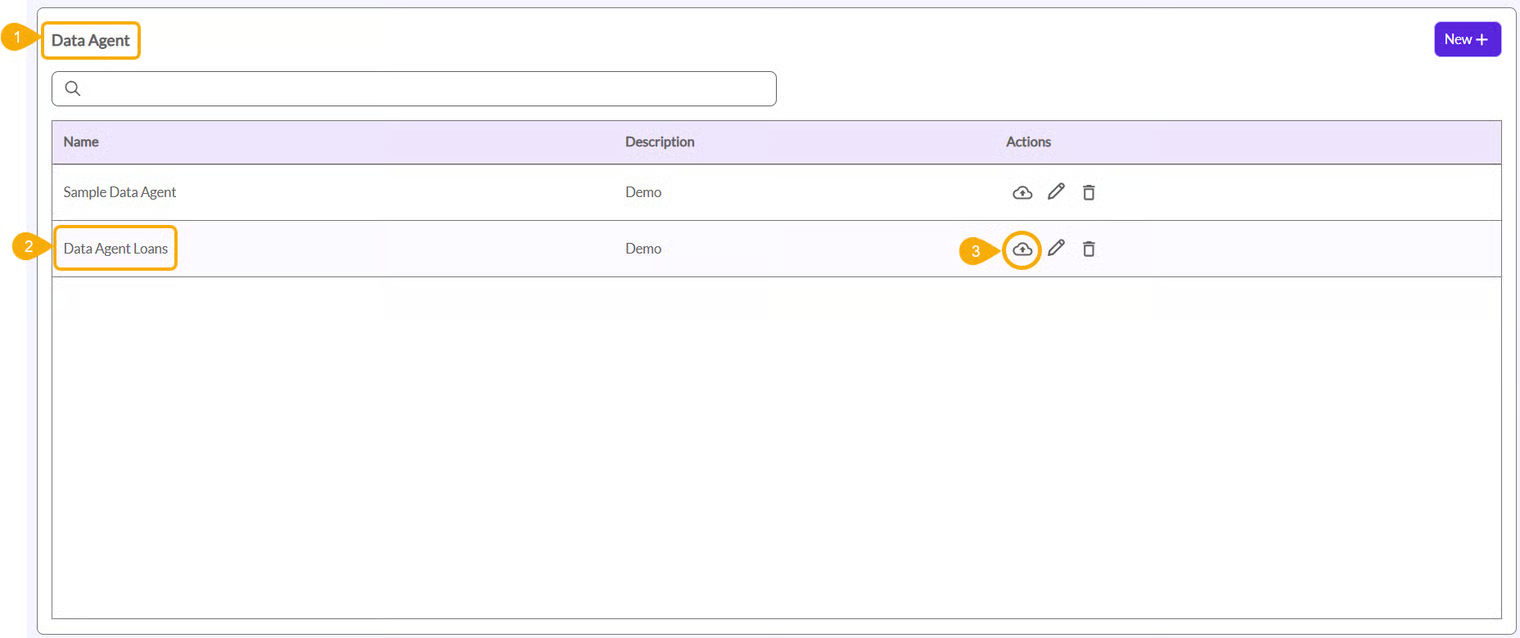Delete Data Agent Loans using the trash icon
This screenshot has height=638, width=1520.
click(1089, 249)
